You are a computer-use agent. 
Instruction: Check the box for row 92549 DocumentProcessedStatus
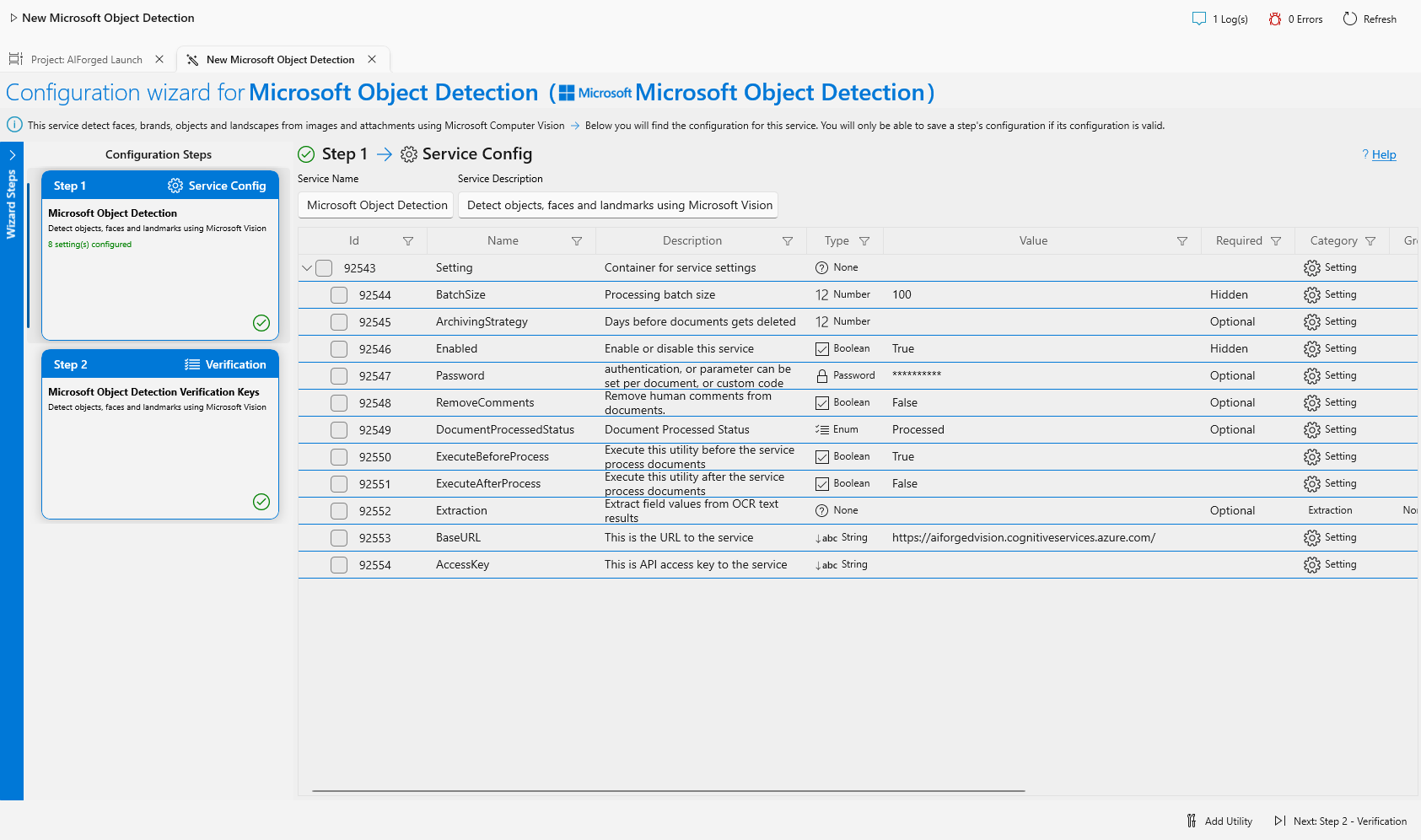coord(339,430)
